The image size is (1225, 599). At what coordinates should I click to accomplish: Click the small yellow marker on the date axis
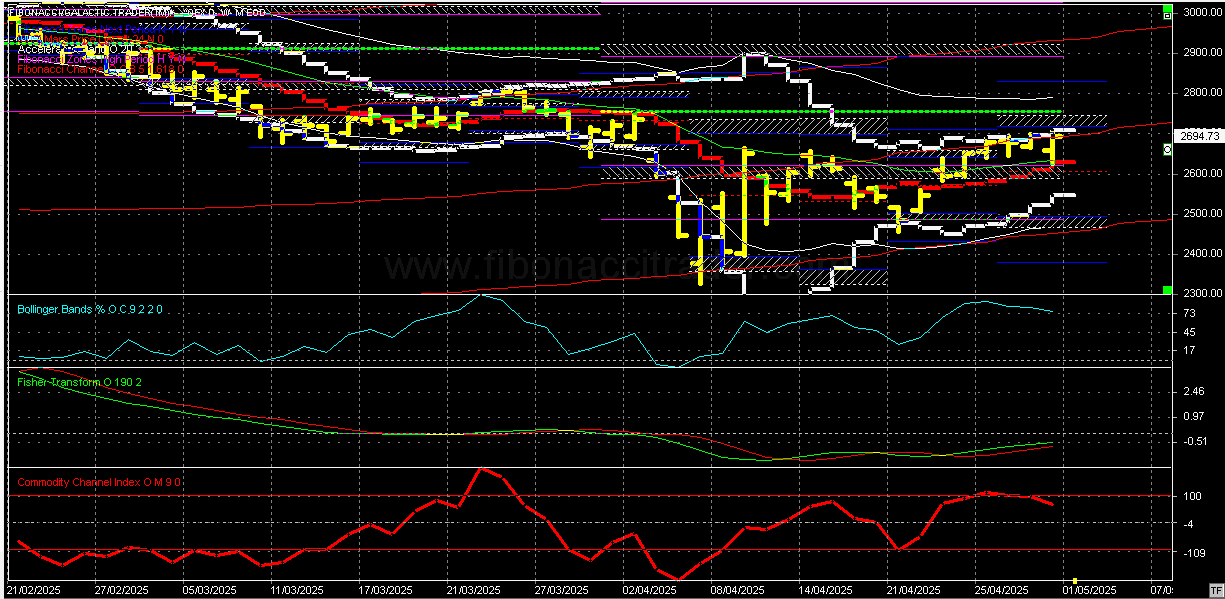point(1076,580)
